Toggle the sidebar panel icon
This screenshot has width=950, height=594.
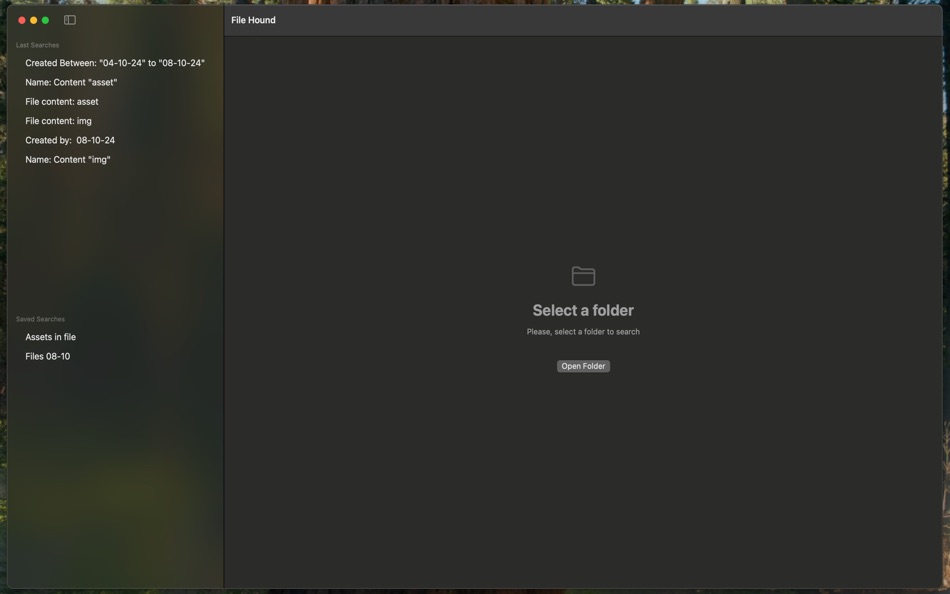70,20
